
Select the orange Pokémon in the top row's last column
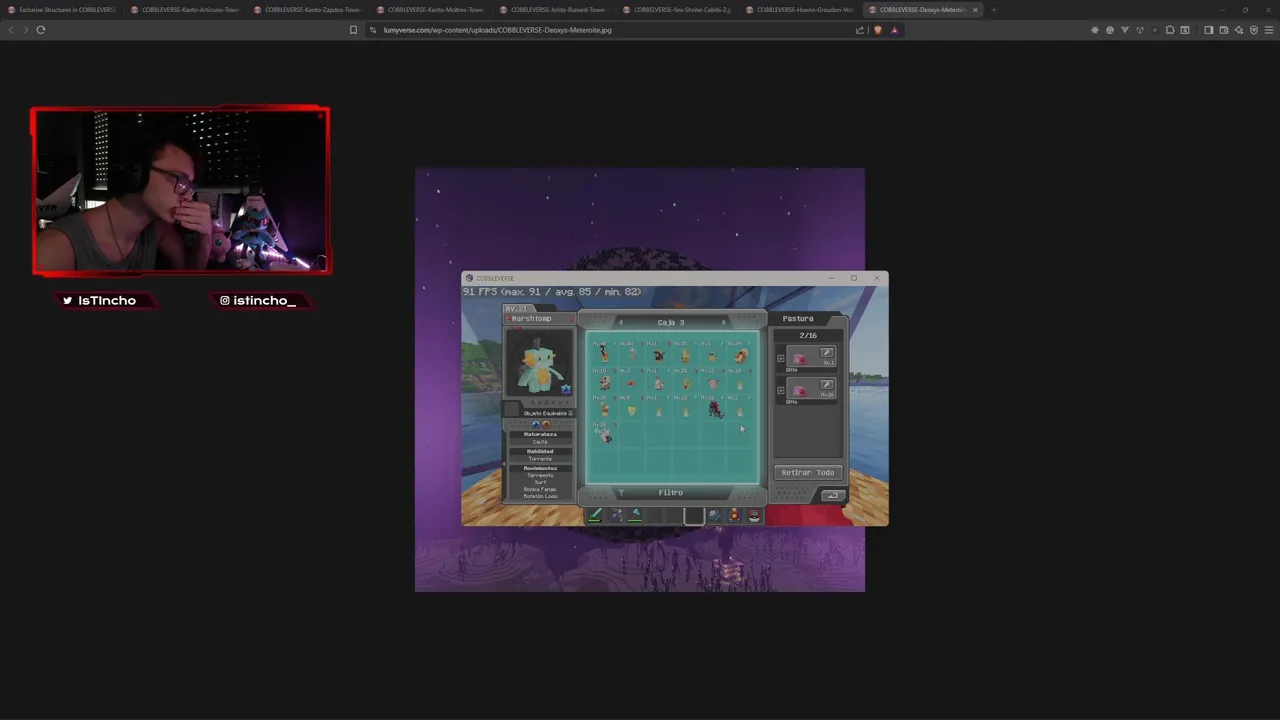[x=740, y=355]
